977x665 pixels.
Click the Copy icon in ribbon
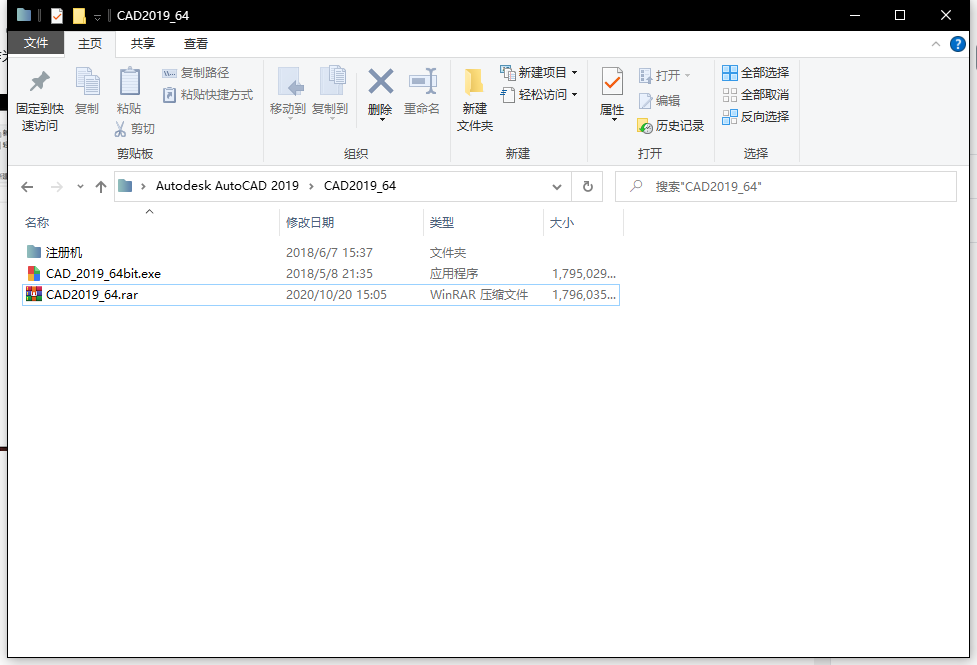click(x=87, y=83)
